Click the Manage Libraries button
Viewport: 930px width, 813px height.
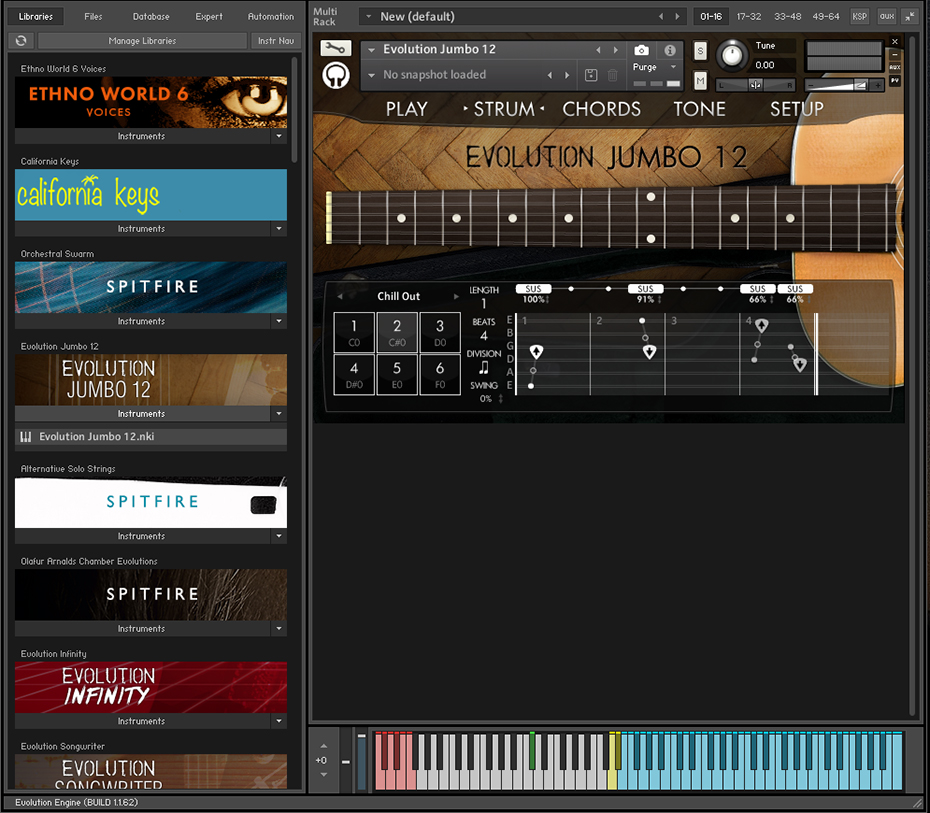tap(142, 40)
